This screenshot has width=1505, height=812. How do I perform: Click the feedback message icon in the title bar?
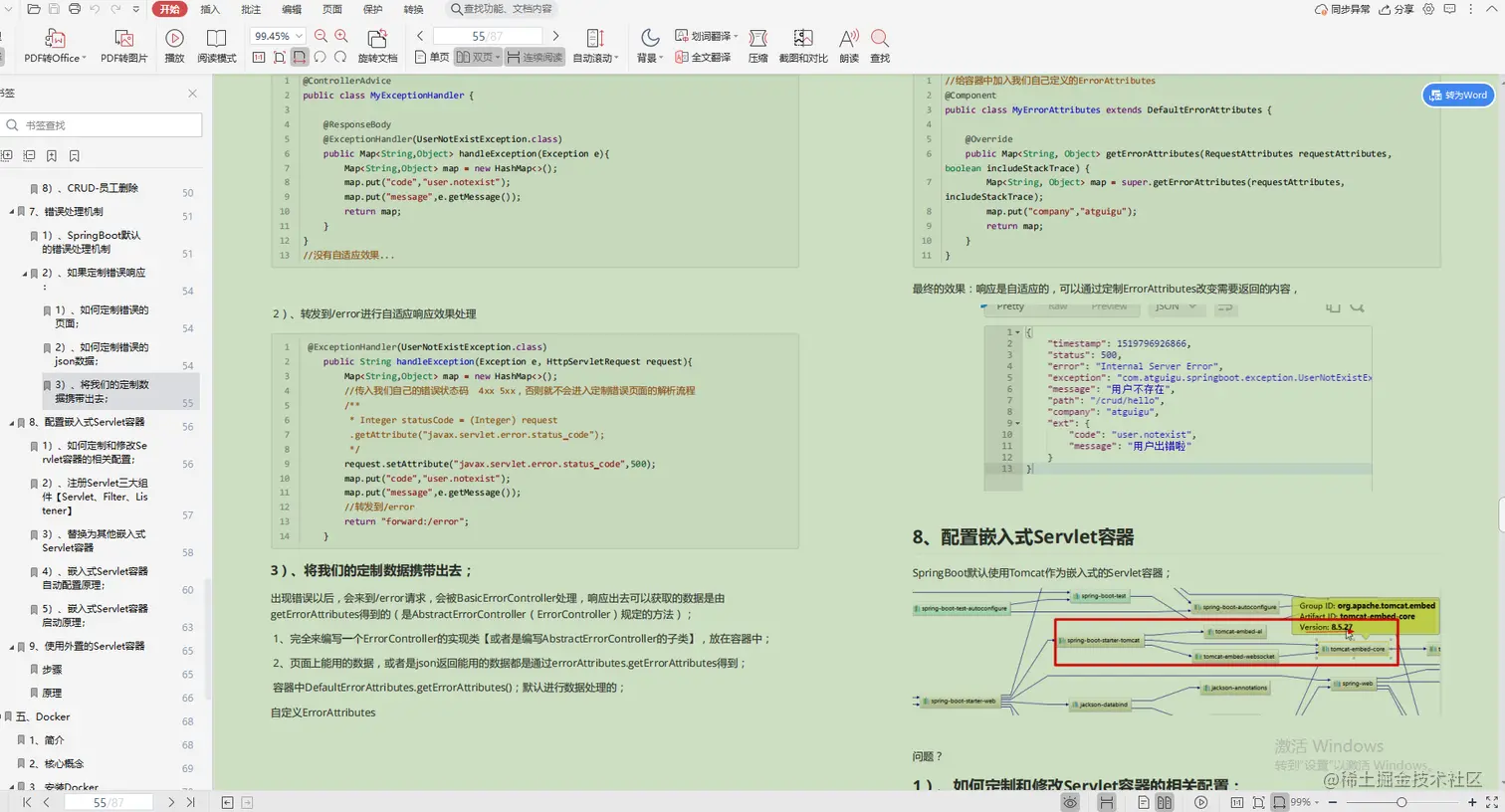click(1449, 9)
